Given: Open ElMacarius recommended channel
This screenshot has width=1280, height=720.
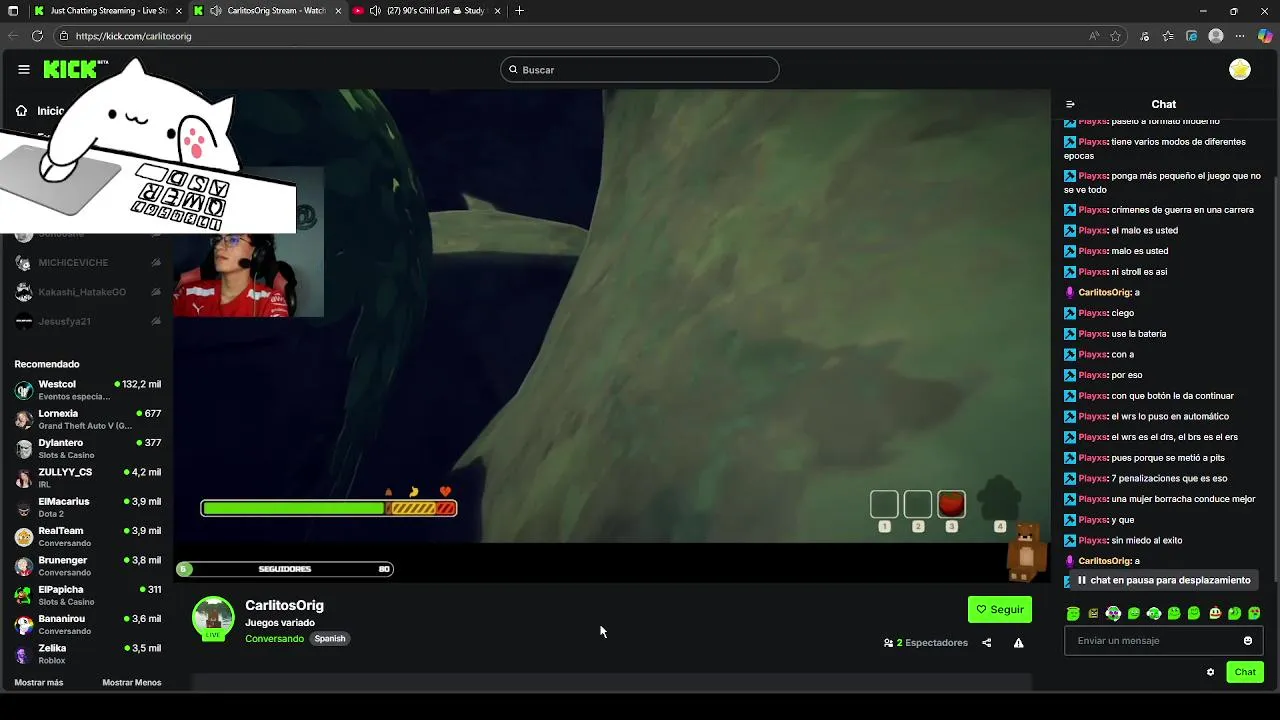Looking at the screenshot, I should click(x=88, y=507).
